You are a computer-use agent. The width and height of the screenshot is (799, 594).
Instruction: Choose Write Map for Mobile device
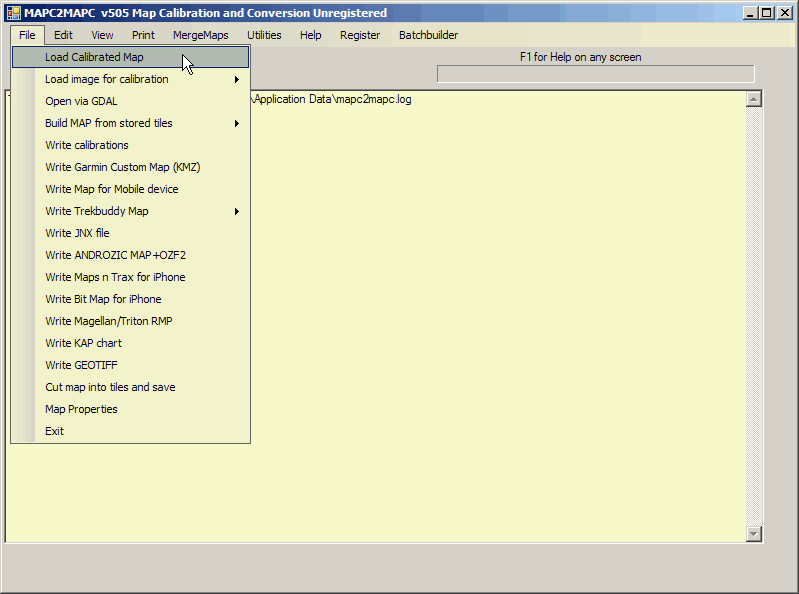[x=130, y=188]
